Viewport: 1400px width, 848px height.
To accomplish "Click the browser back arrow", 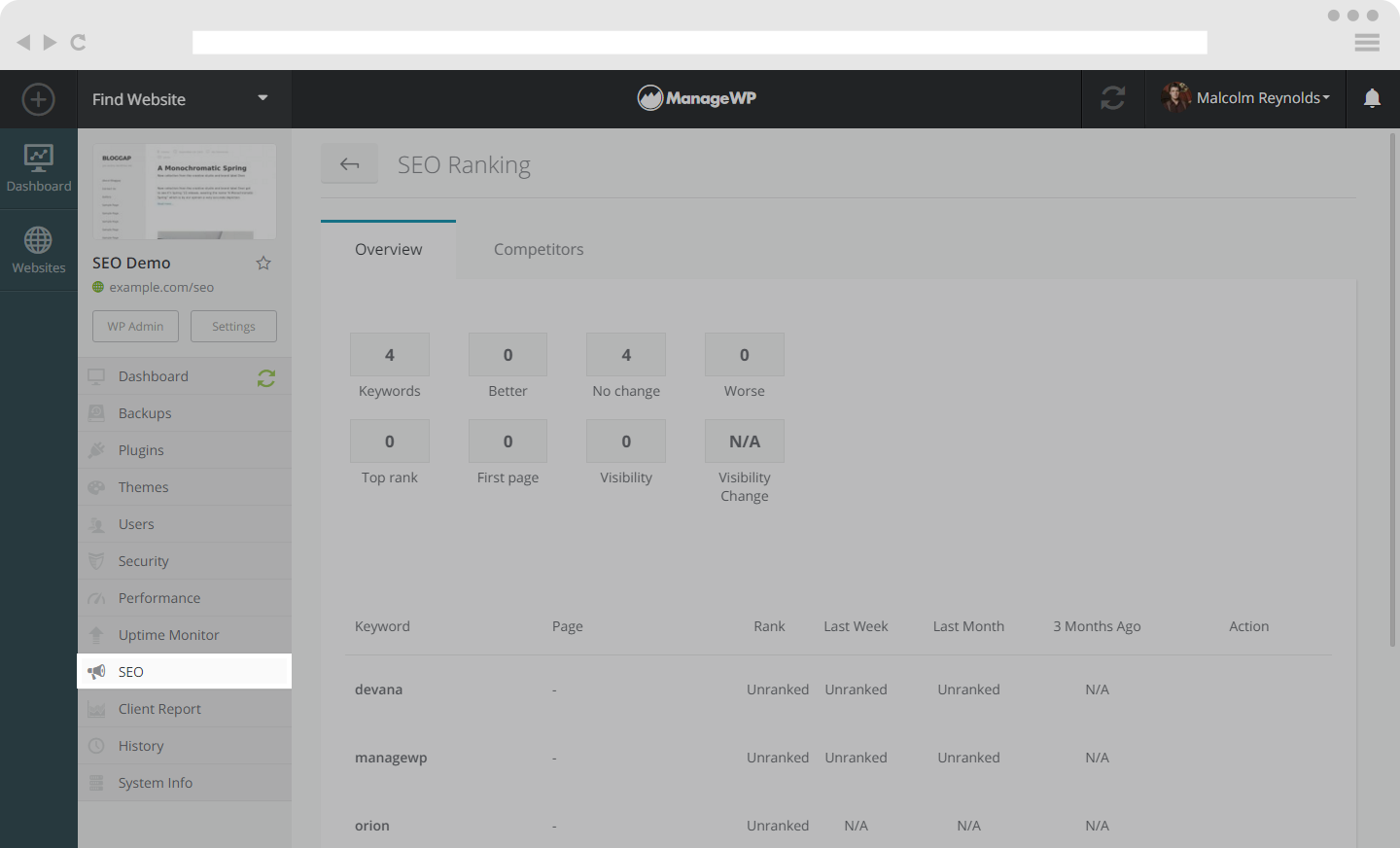I will point(23,42).
